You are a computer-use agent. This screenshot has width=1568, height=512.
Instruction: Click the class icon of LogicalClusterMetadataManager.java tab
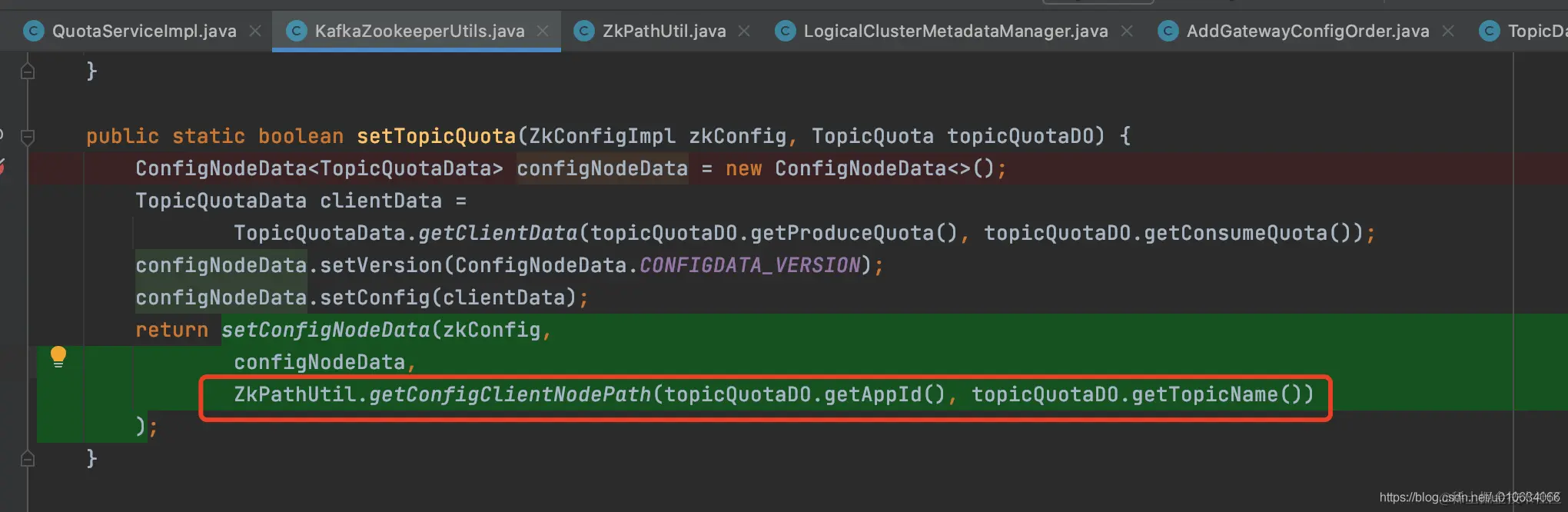786,31
